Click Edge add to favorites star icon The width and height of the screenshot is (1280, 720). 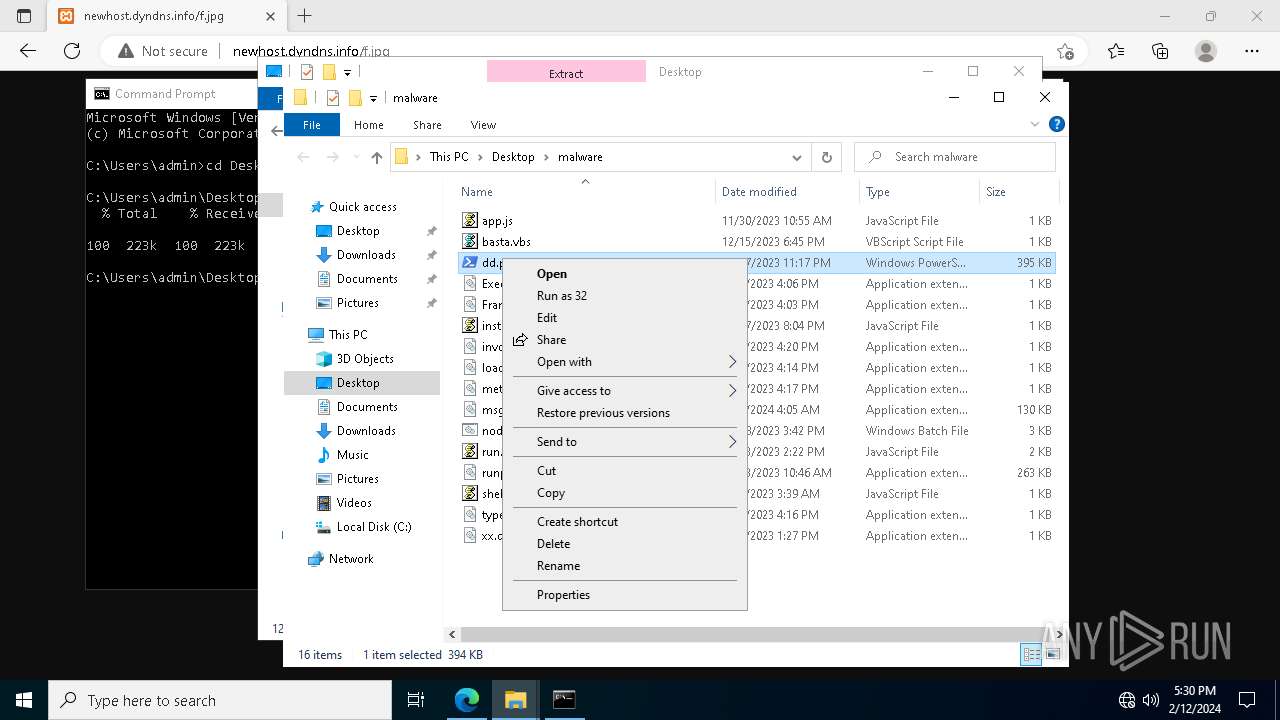(1066, 51)
